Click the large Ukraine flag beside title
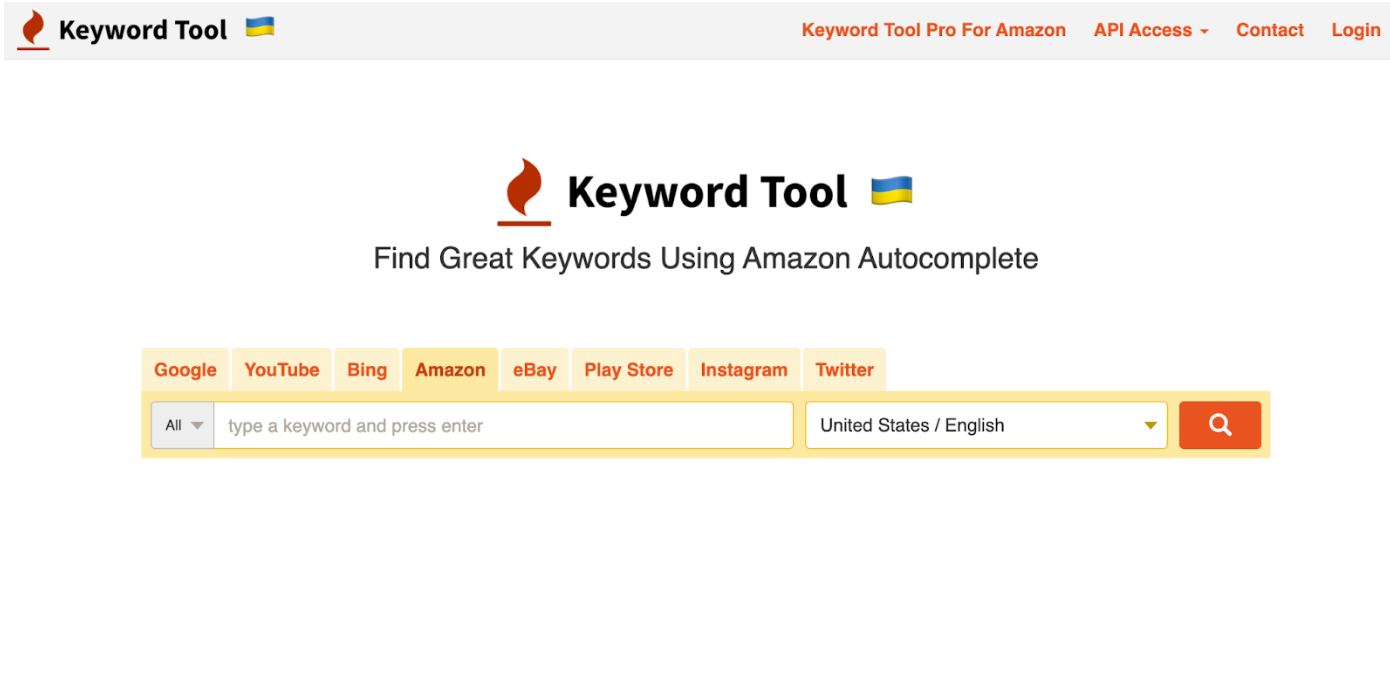Screen dimensions: 1390x694 [891, 190]
